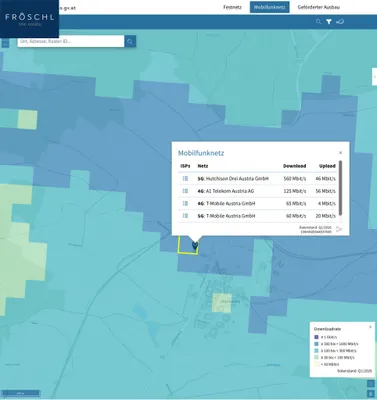The image size is (377, 400).
Task: Click the search button beside the address field
Action: click(x=130, y=41)
